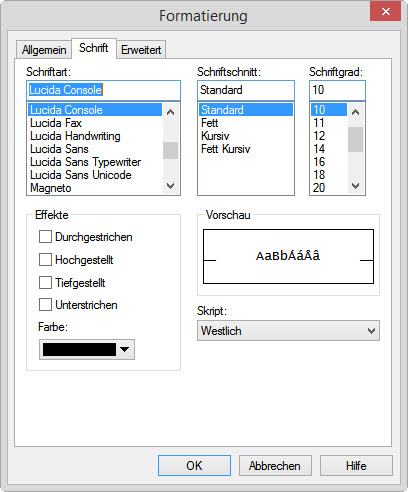Turn on Unterstrichen effect
This screenshot has width=408, height=492.
tap(45, 305)
